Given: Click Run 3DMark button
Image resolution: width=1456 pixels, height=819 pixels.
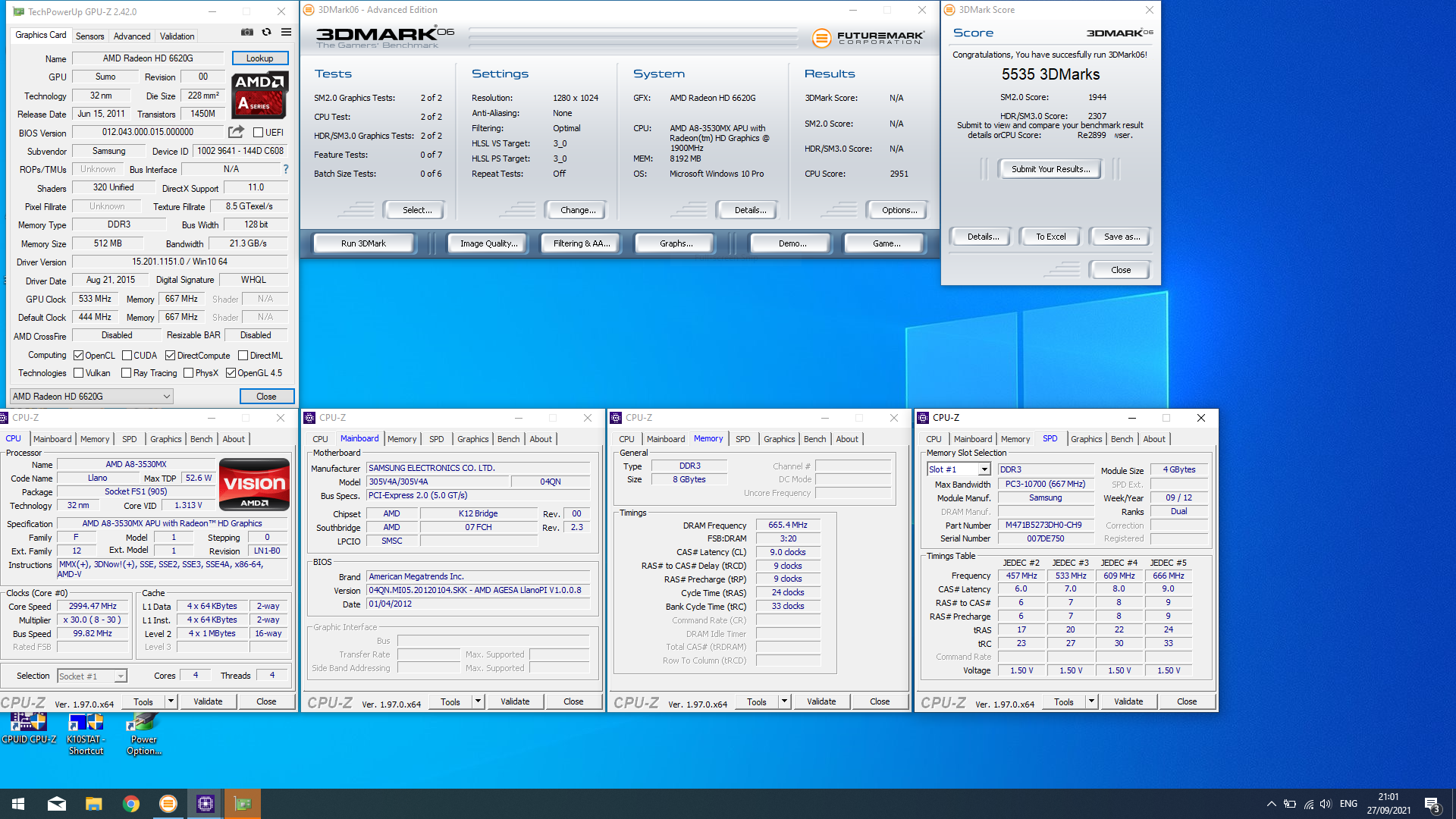Looking at the screenshot, I should [363, 243].
